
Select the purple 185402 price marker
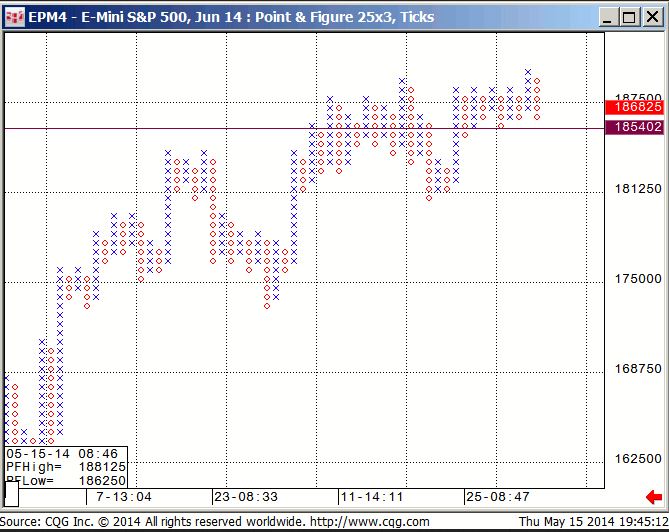tap(636, 127)
